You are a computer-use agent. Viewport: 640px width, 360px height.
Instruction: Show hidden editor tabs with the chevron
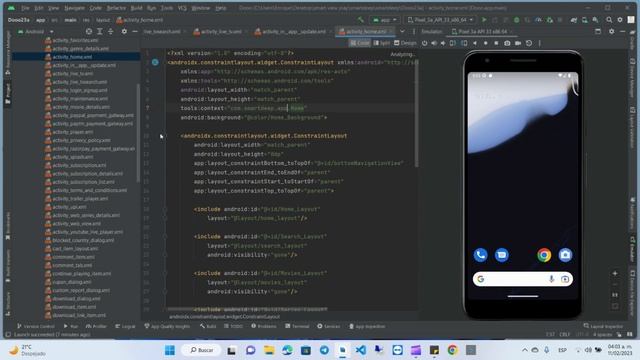coord(402,31)
